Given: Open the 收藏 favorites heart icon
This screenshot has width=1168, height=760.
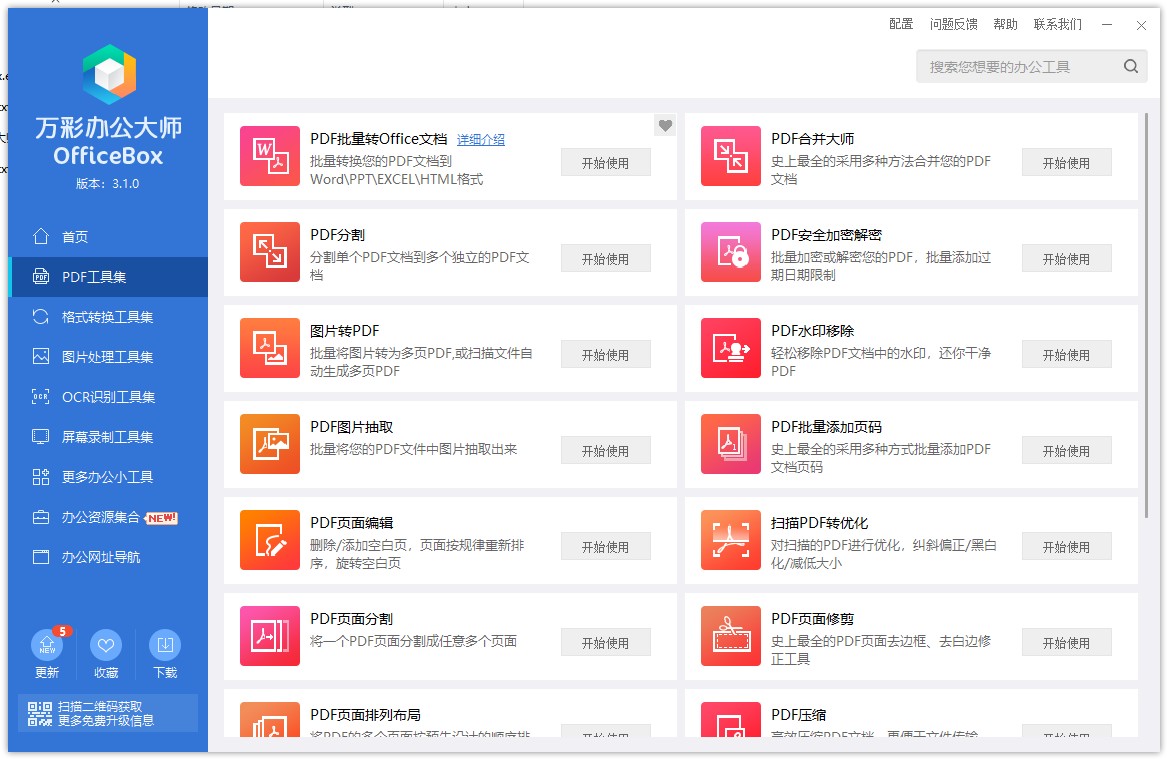Looking at the screenshot, I should click(x=106, y=645).
